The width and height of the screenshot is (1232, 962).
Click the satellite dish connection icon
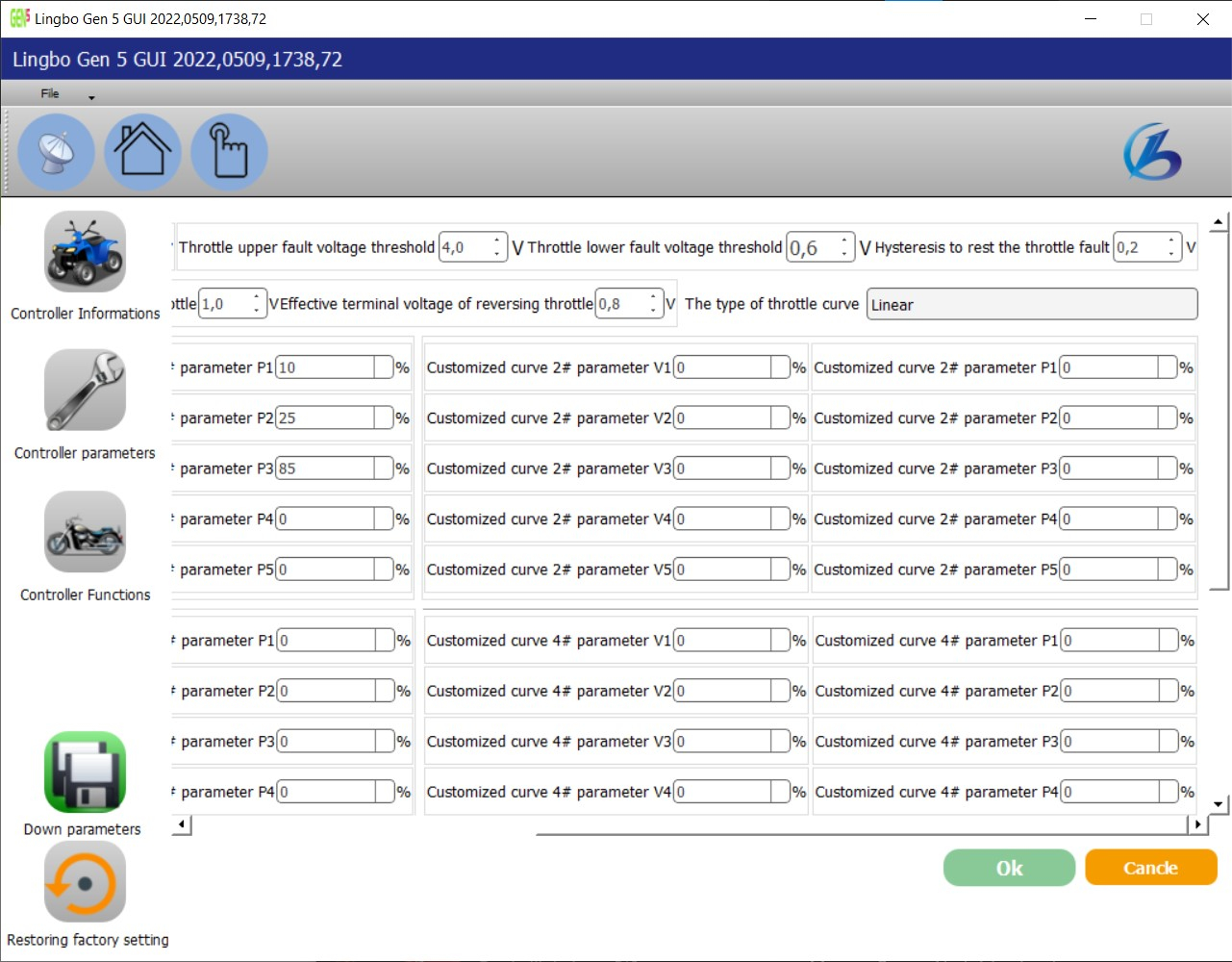tap(56, 152)
